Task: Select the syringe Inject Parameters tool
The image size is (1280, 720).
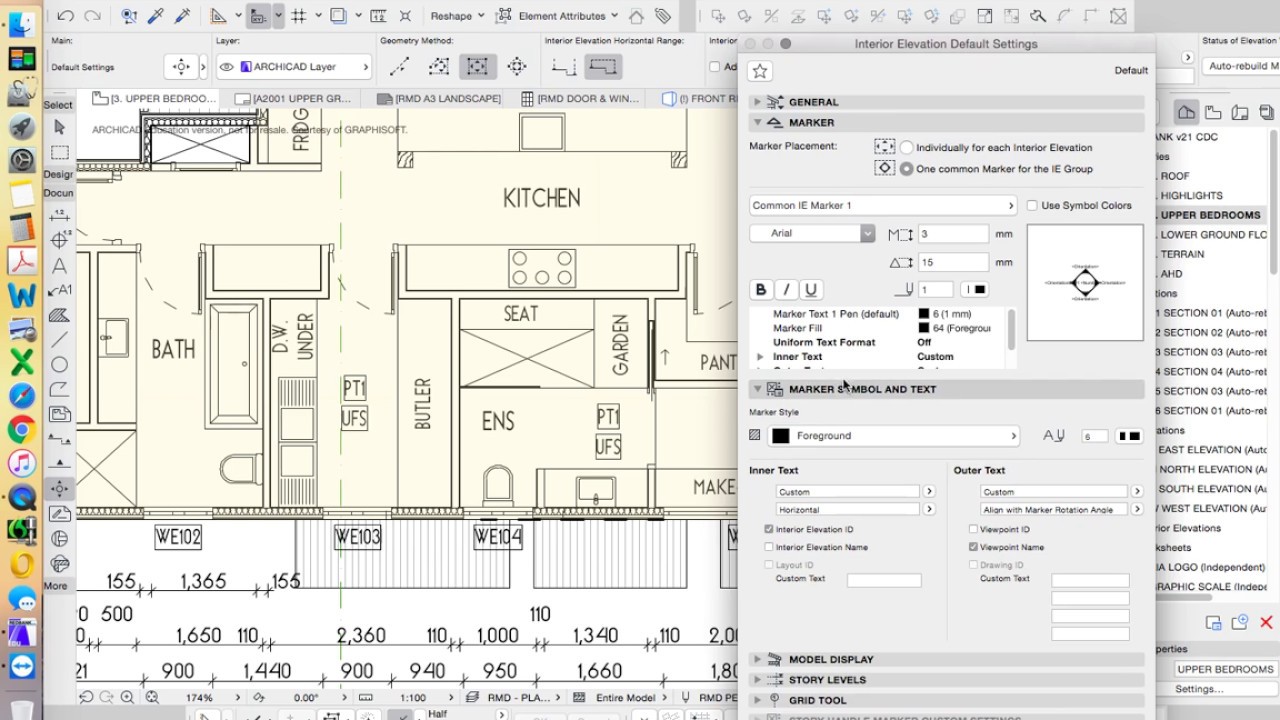Action: (182, 16)
